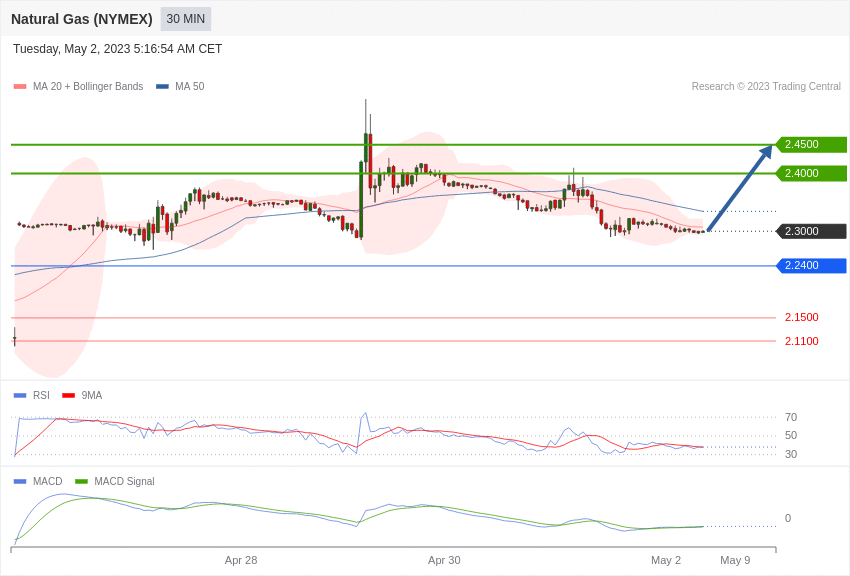Click the green MACD Signal legend swatch
This screenshot has height=576, width=850.
[81, 481]
